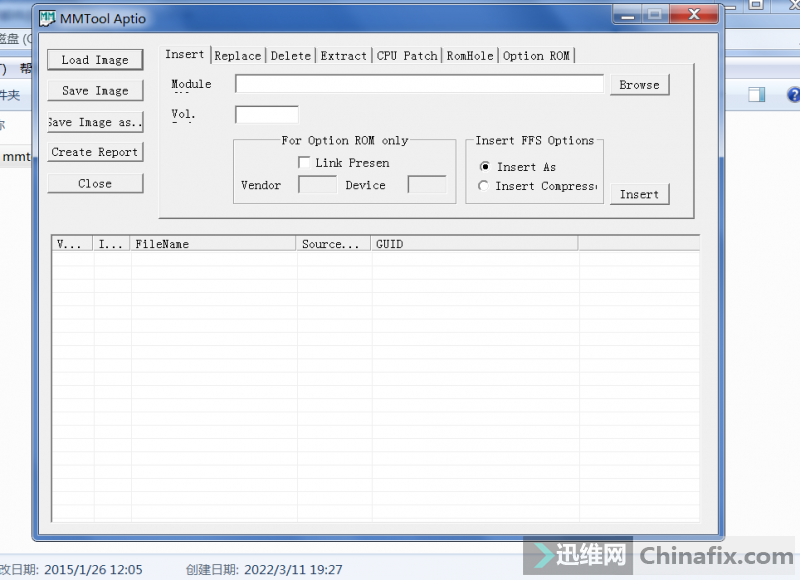Click the Close button in left panel
Screen dimensions: 800x580
95,183
